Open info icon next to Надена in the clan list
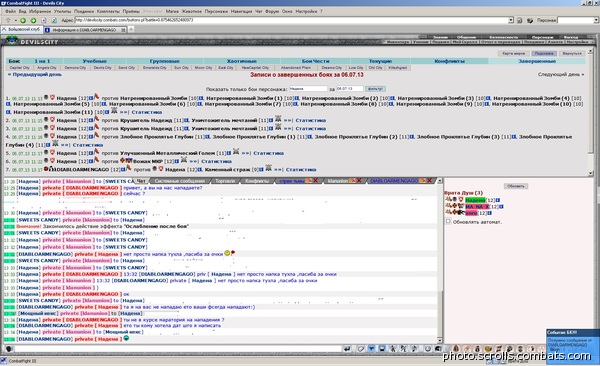The width and height of the screenshot is (600, 366). click(x=498, y=200)
